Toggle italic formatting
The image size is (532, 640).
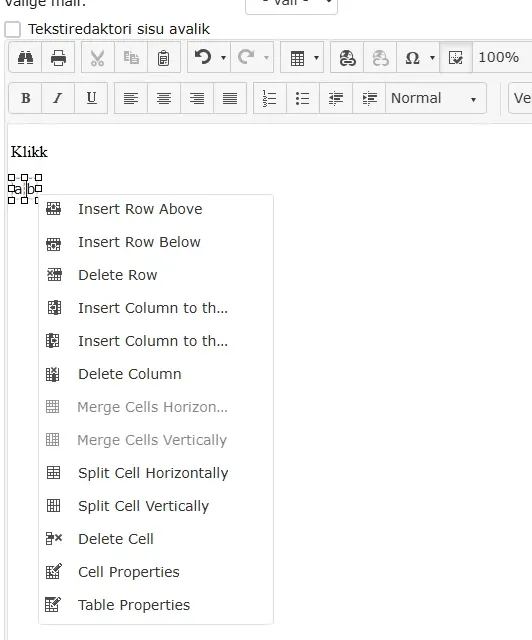point(58,98)
